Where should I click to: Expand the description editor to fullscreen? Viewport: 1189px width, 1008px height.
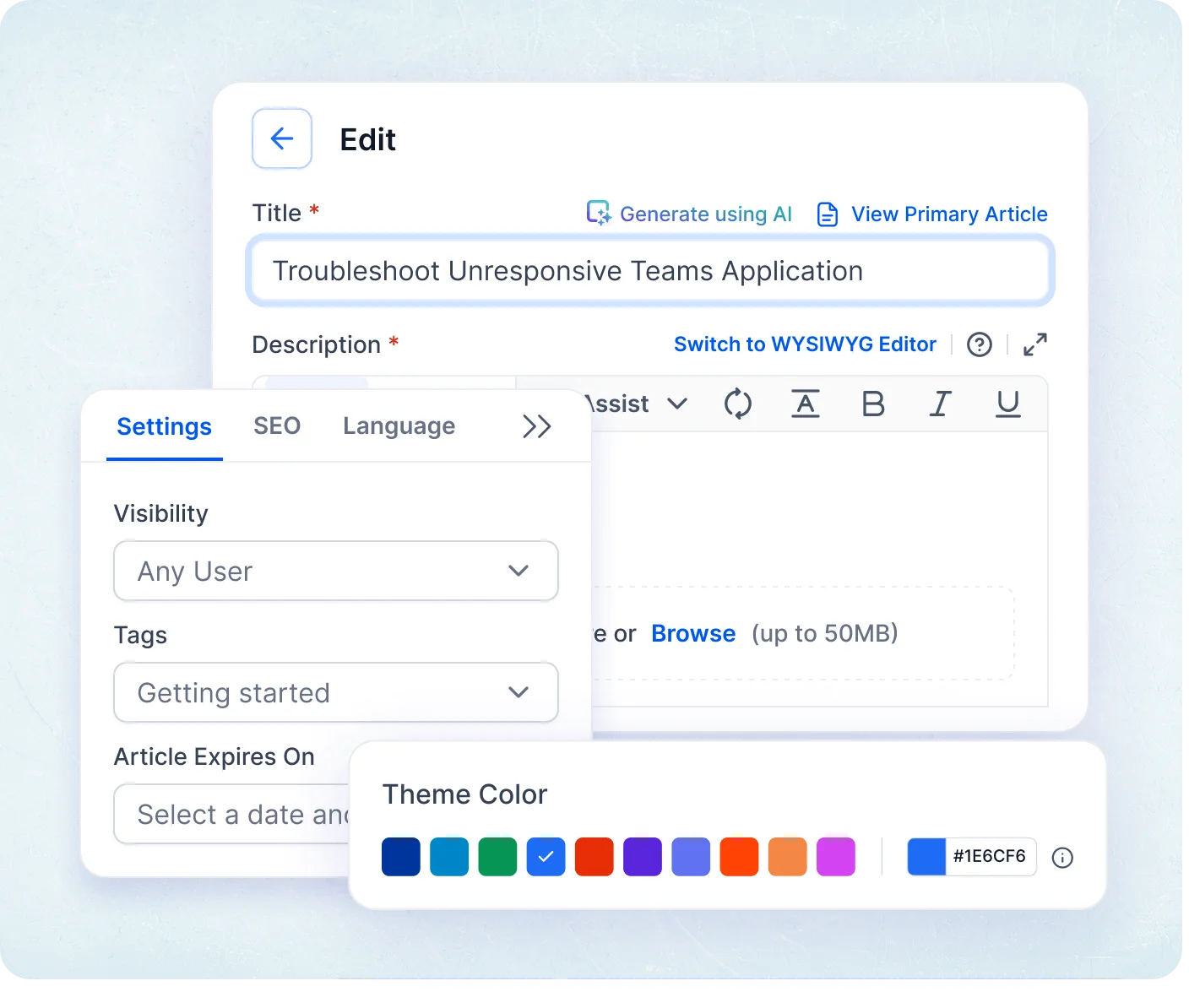click(1034, 344)
